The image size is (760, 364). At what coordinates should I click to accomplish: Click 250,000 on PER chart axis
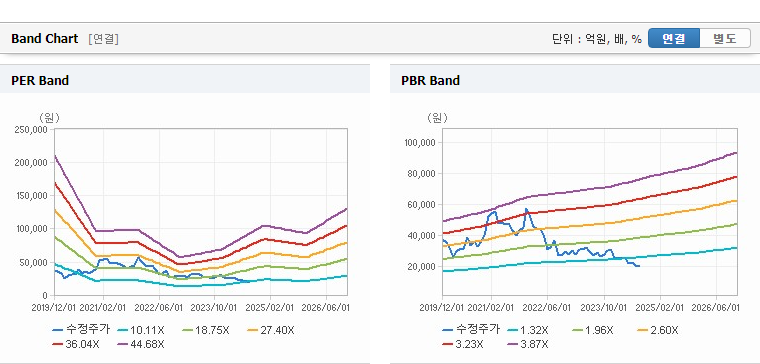pyautogui.click(x=32, y=129)
